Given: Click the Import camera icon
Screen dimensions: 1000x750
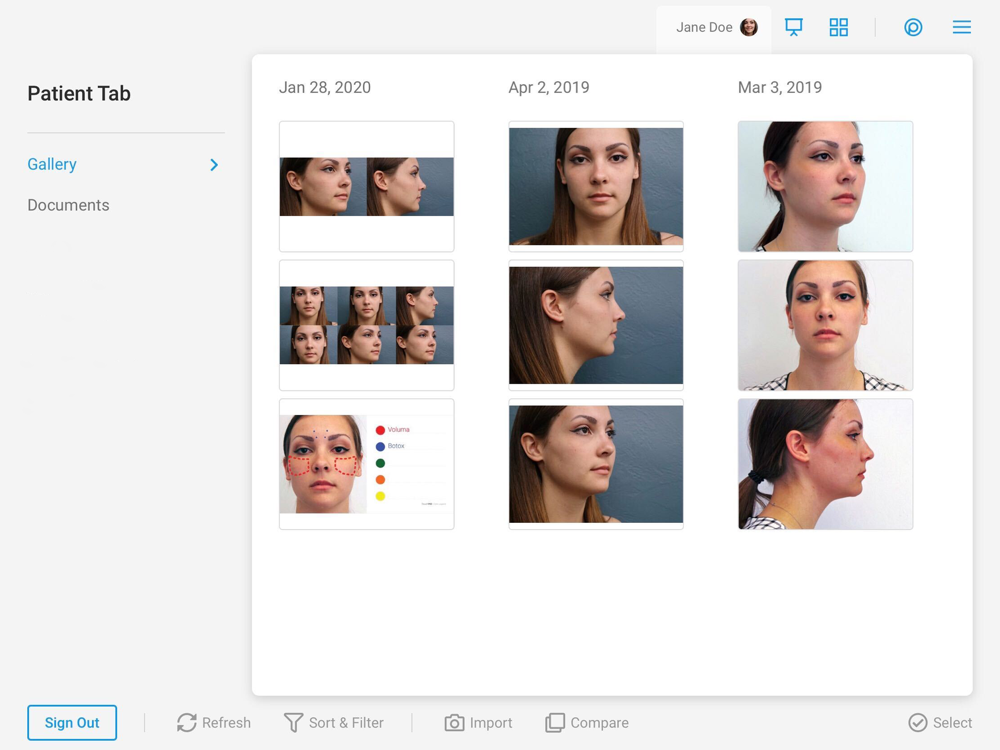Looking at the screenshot, I should [x=454, y=723].
